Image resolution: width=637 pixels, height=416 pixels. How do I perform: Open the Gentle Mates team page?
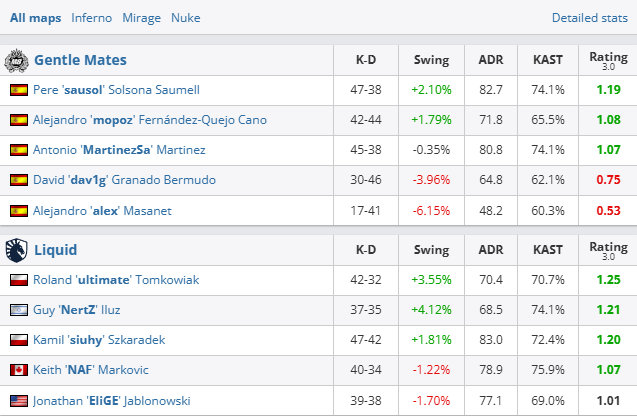point(80,60)
